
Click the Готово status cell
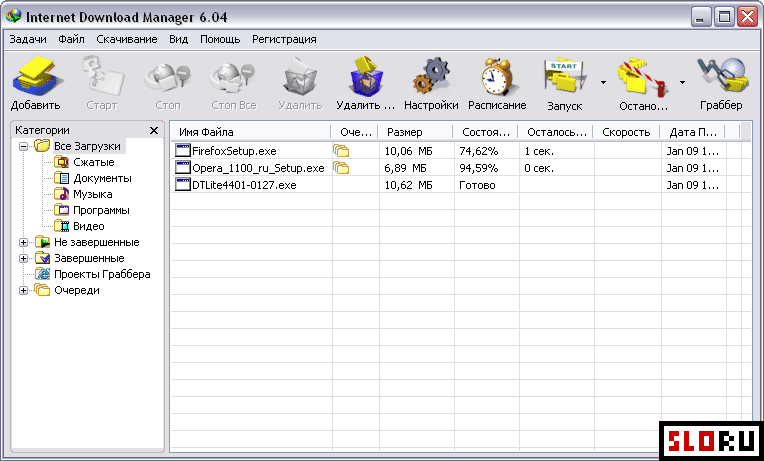[x=477, y=185]
